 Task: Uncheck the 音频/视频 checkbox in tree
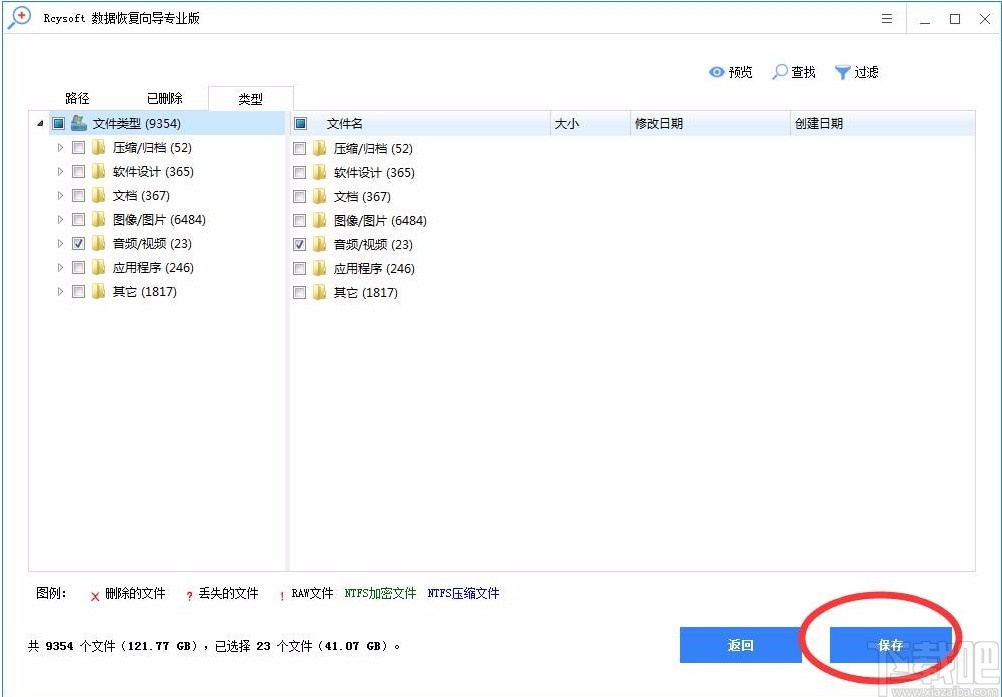78,243
